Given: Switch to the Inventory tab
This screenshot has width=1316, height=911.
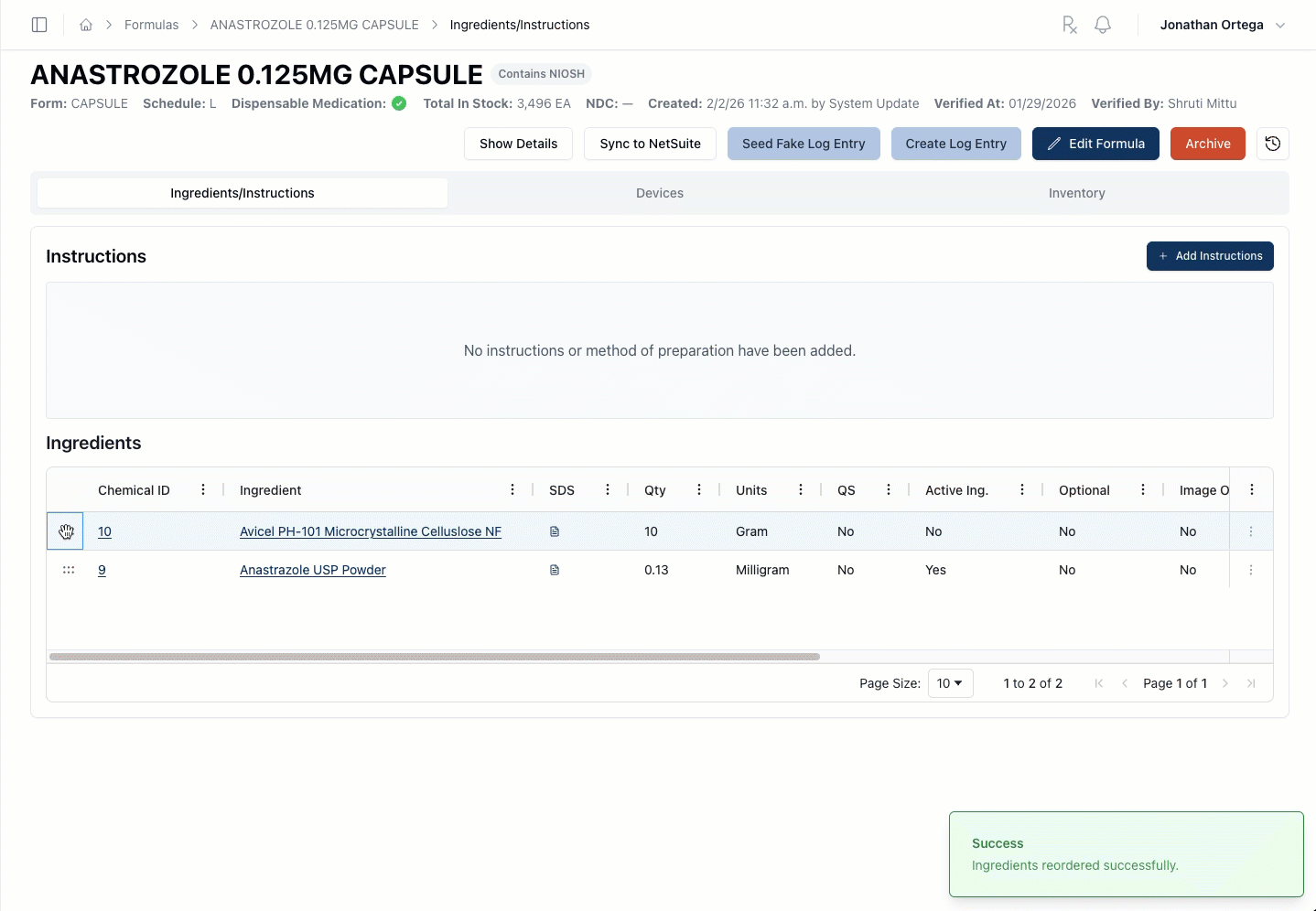Looking at the screenshot, I should (x=1076, y=193).
